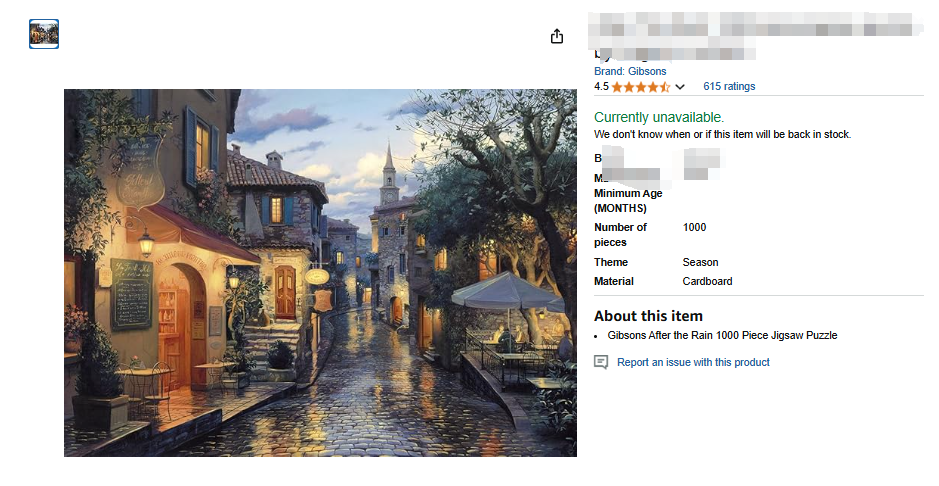Open the Brand: Gibsons link
The width and height of the screenshot is (939, 486).
click(x=630, y=71)
